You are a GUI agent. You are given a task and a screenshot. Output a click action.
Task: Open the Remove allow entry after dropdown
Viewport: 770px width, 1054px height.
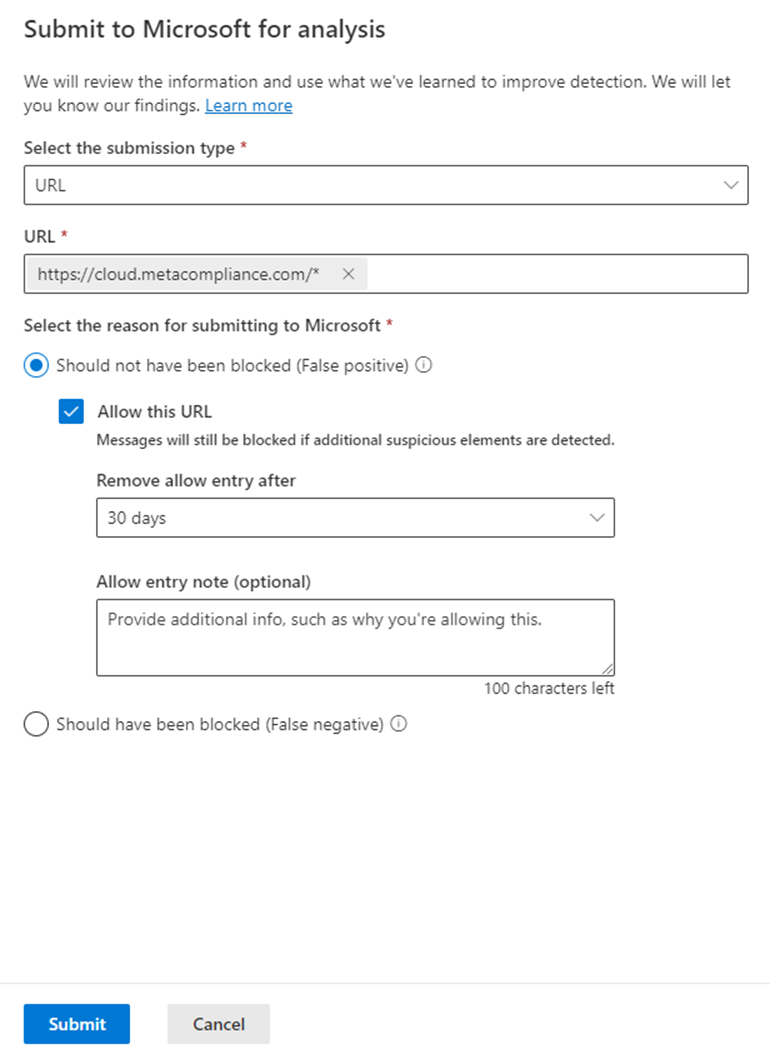[x=355, y=517]
